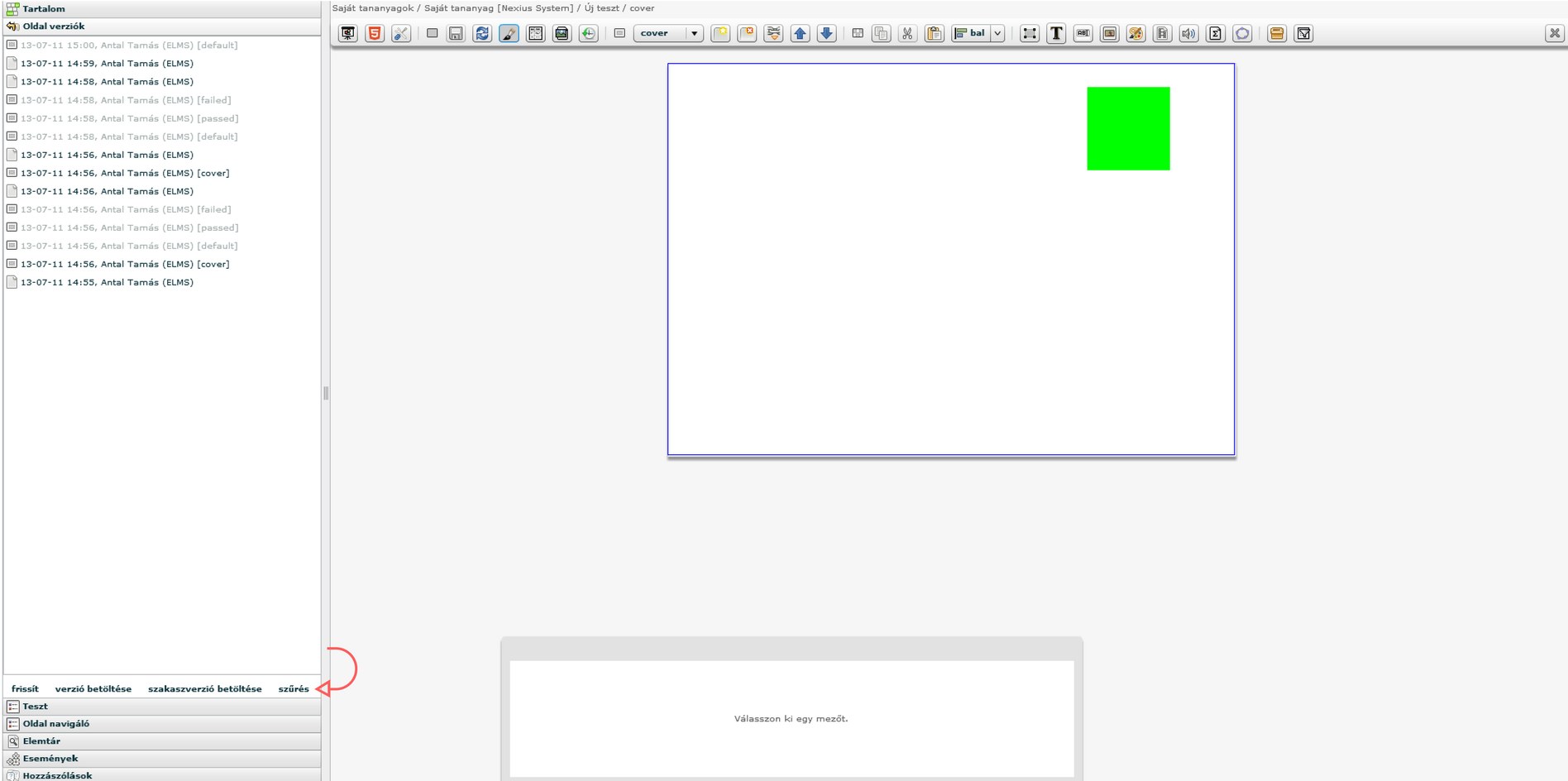Open the 'bal' alignment dropdown arrow
The height and width of the screenshot is (781, 1568).
[998, 34]
